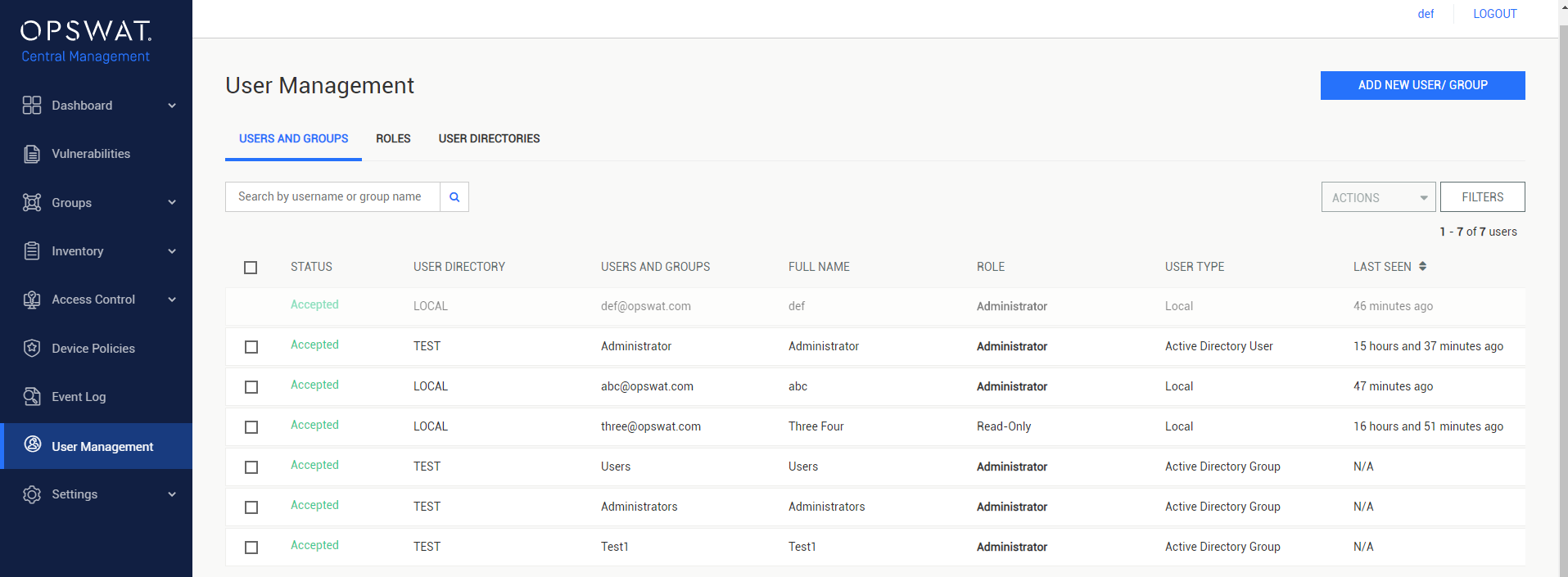
Task: Select checkbox for three@opswat.com user
Action: click(251, 427)
